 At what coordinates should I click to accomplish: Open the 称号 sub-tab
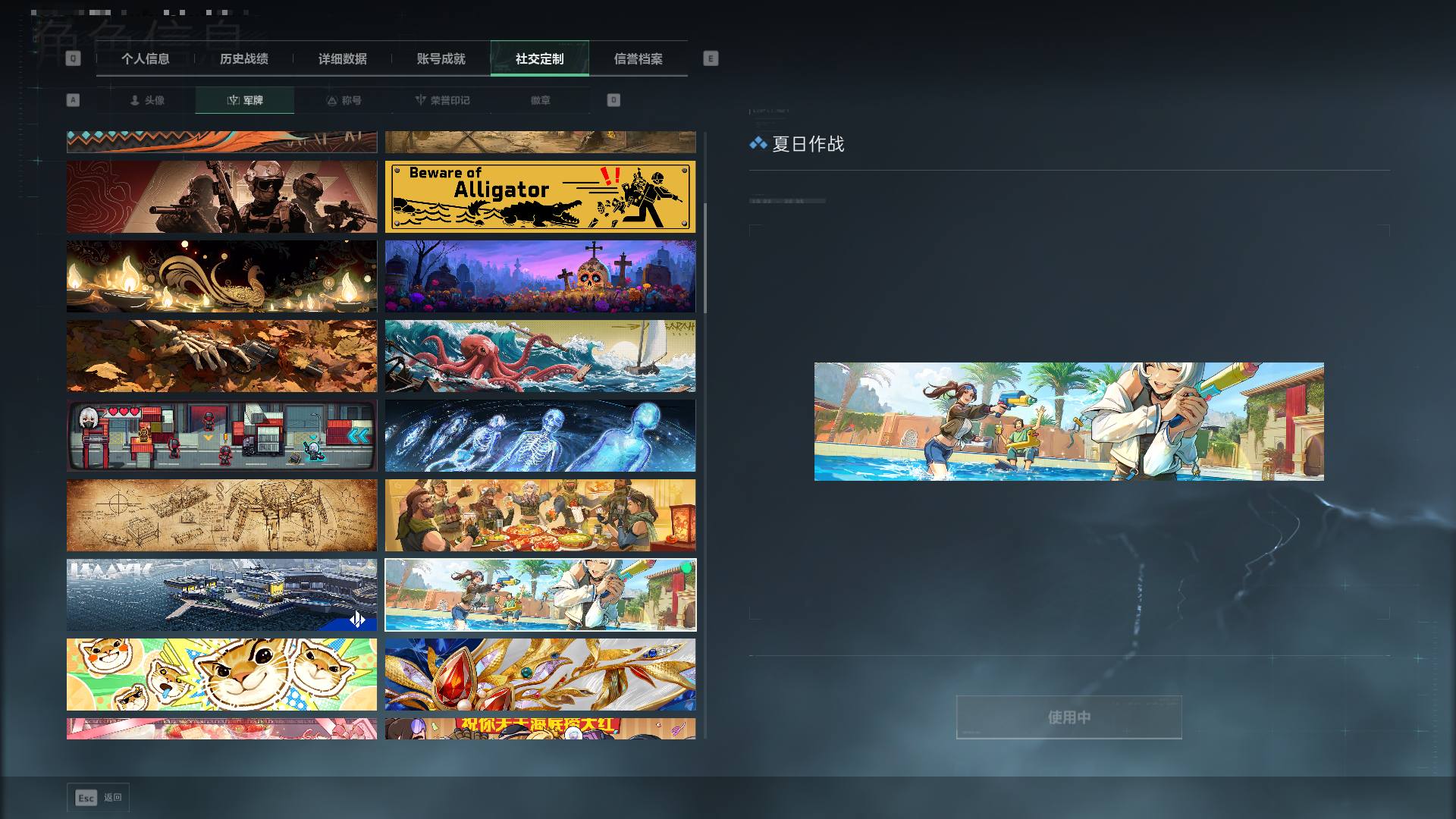pos(344,100)
